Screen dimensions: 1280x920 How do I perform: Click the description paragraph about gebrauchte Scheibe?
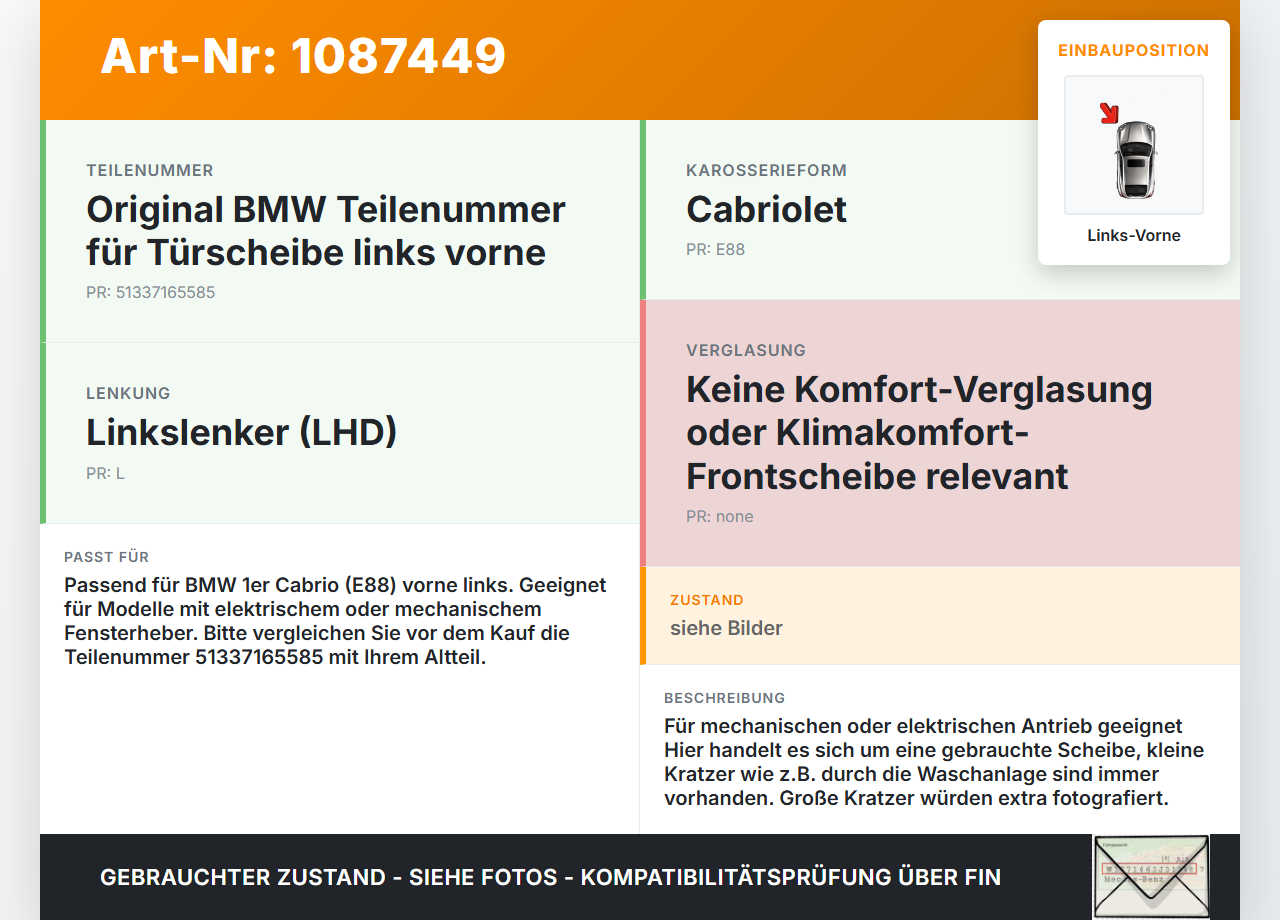(x=934, y=762)
